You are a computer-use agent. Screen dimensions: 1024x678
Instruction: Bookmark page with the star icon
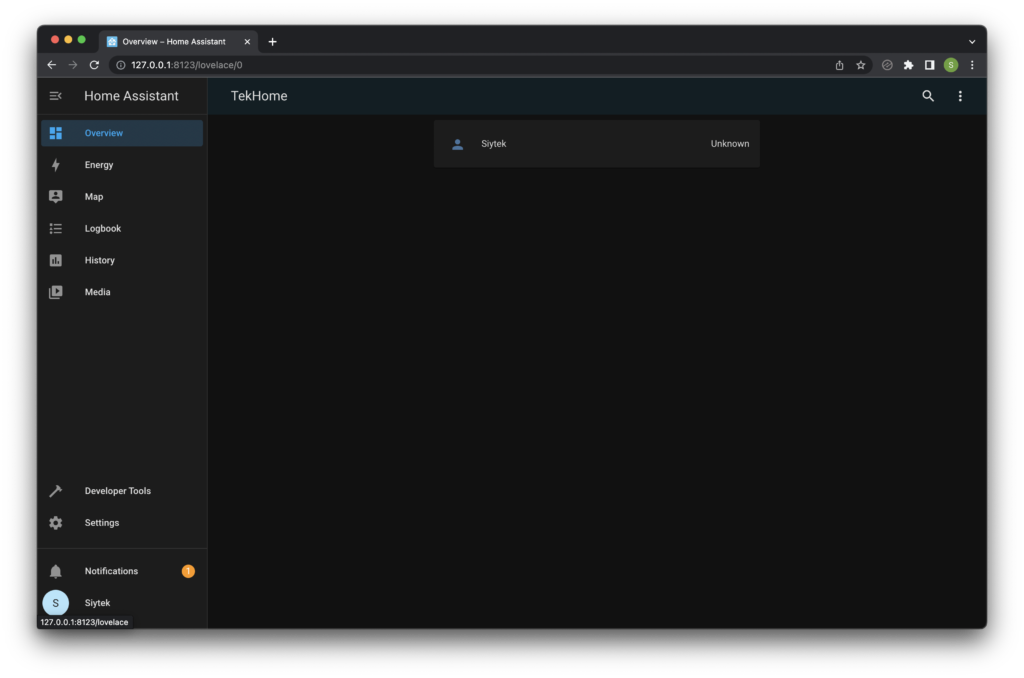tap(861, 65)
